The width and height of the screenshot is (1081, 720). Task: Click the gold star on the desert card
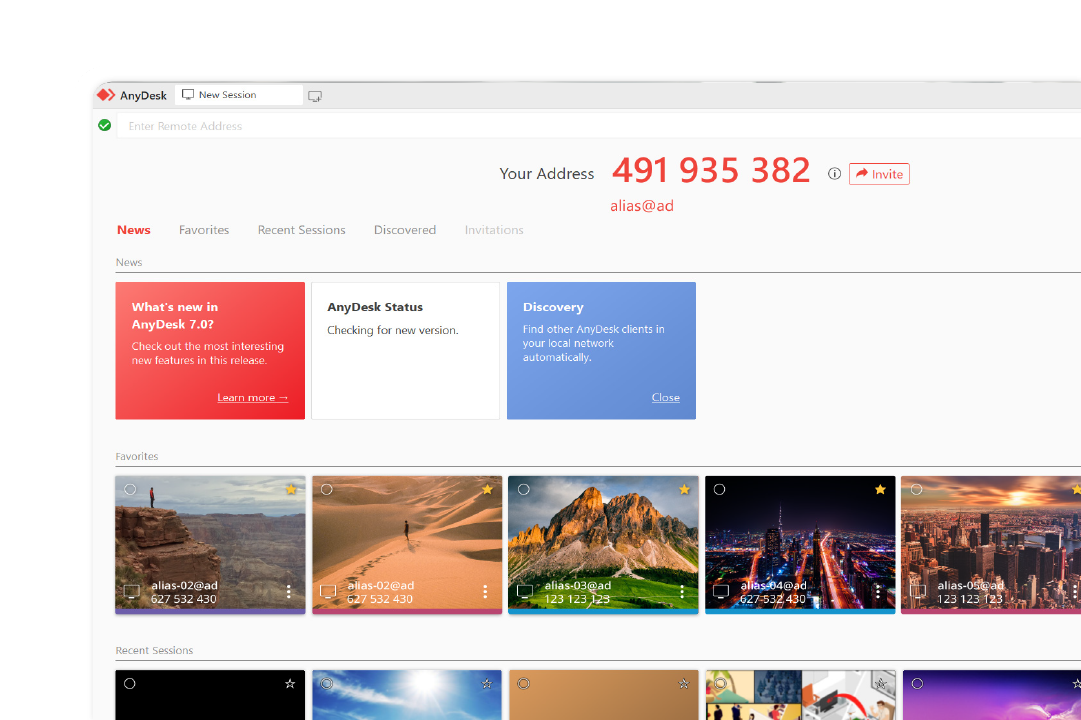[487, 490]
